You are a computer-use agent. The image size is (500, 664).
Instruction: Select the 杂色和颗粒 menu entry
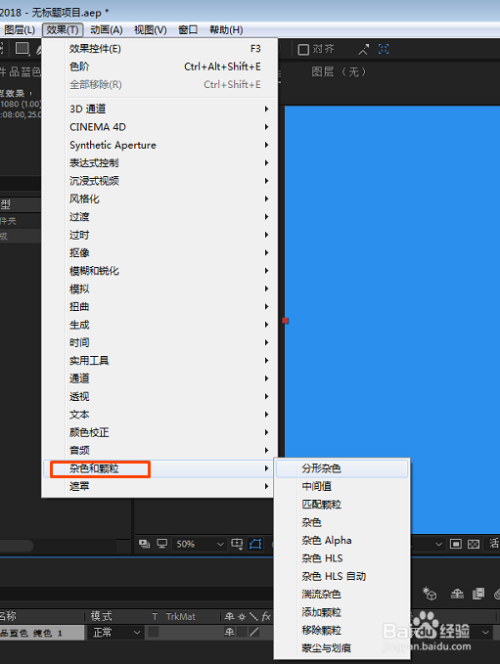(160, 468)
